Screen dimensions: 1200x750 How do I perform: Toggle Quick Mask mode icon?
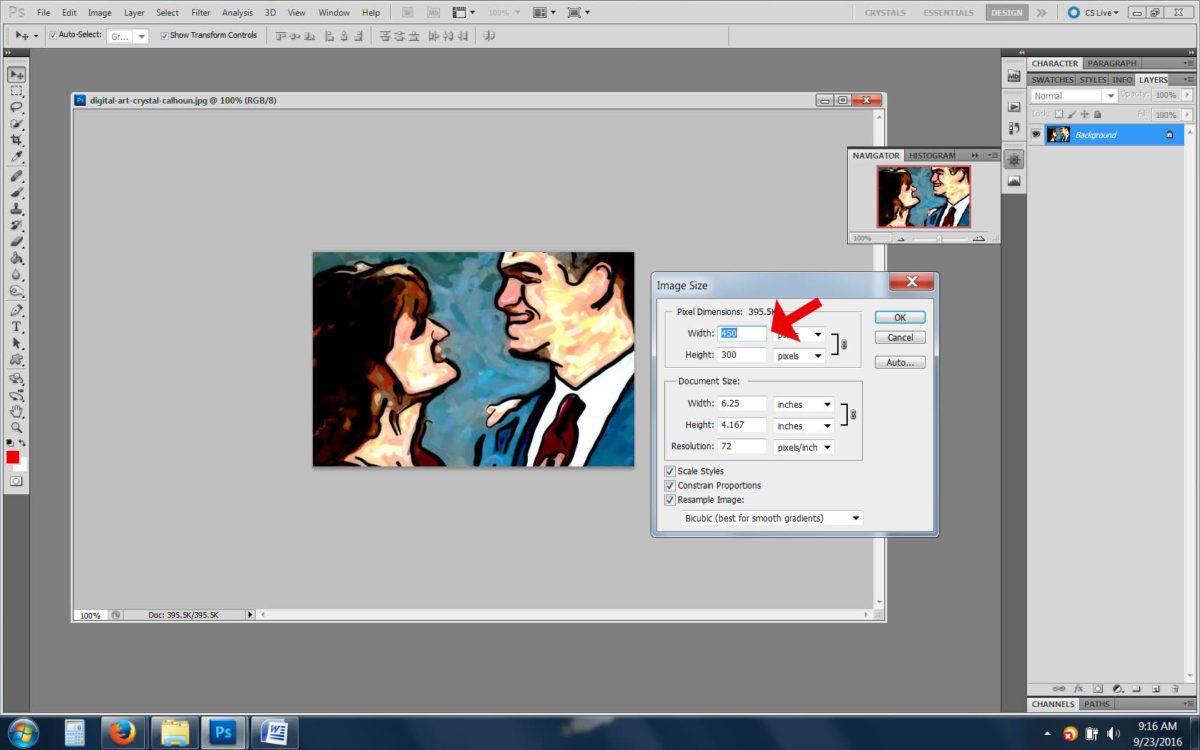pyautogui.click(x=16, y=481)
